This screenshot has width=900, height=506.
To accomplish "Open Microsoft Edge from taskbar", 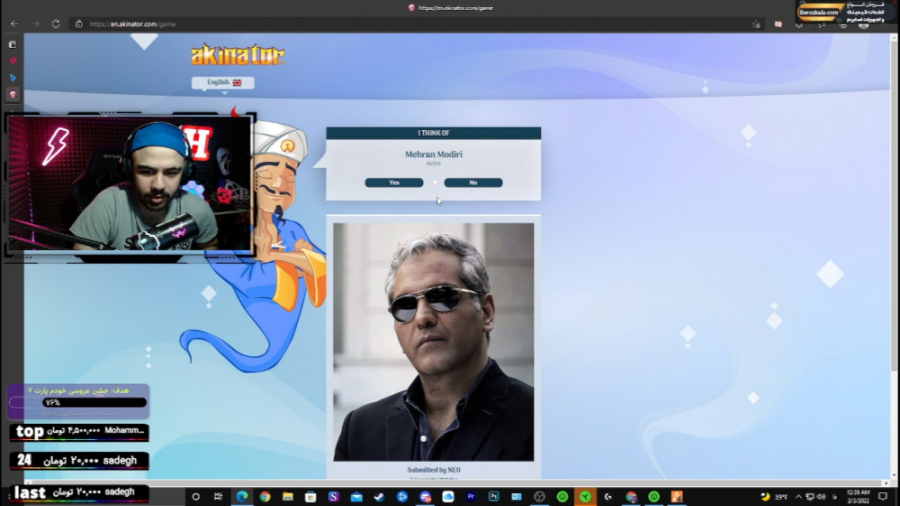I will click(242, 497).
